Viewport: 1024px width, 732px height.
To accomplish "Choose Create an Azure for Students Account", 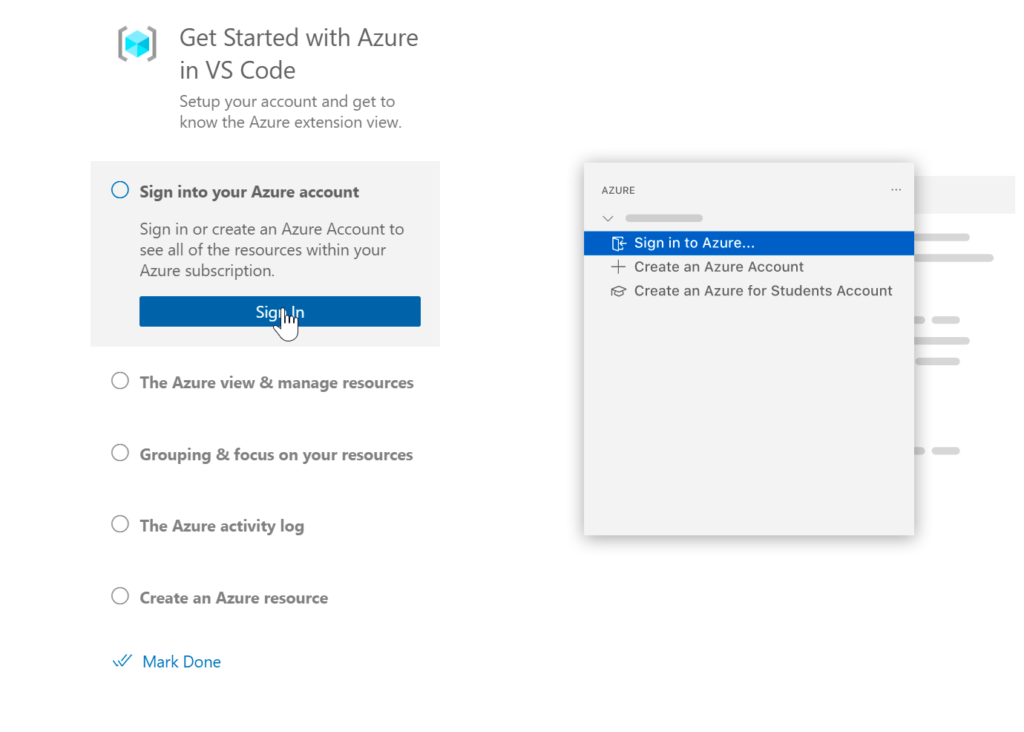I will click(762, 291).
